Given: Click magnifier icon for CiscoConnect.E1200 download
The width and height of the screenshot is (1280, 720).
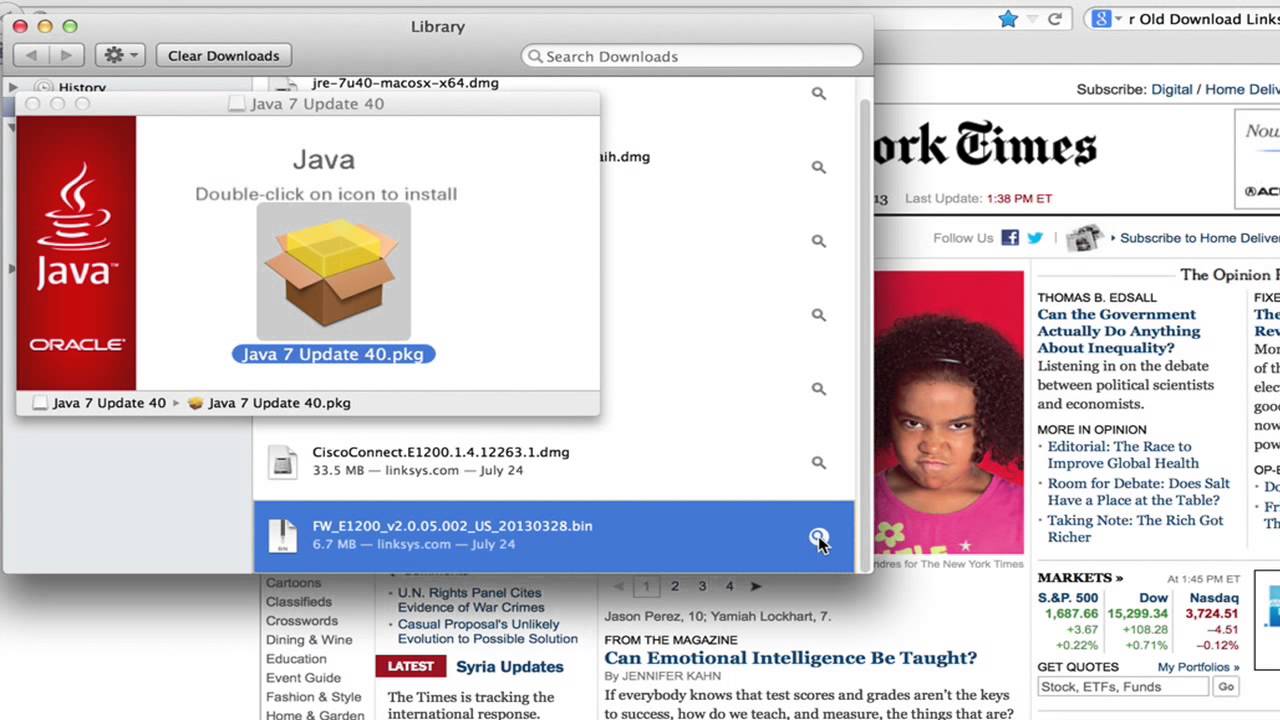Looking at the screenshot, I should click(x=819, y=463).
